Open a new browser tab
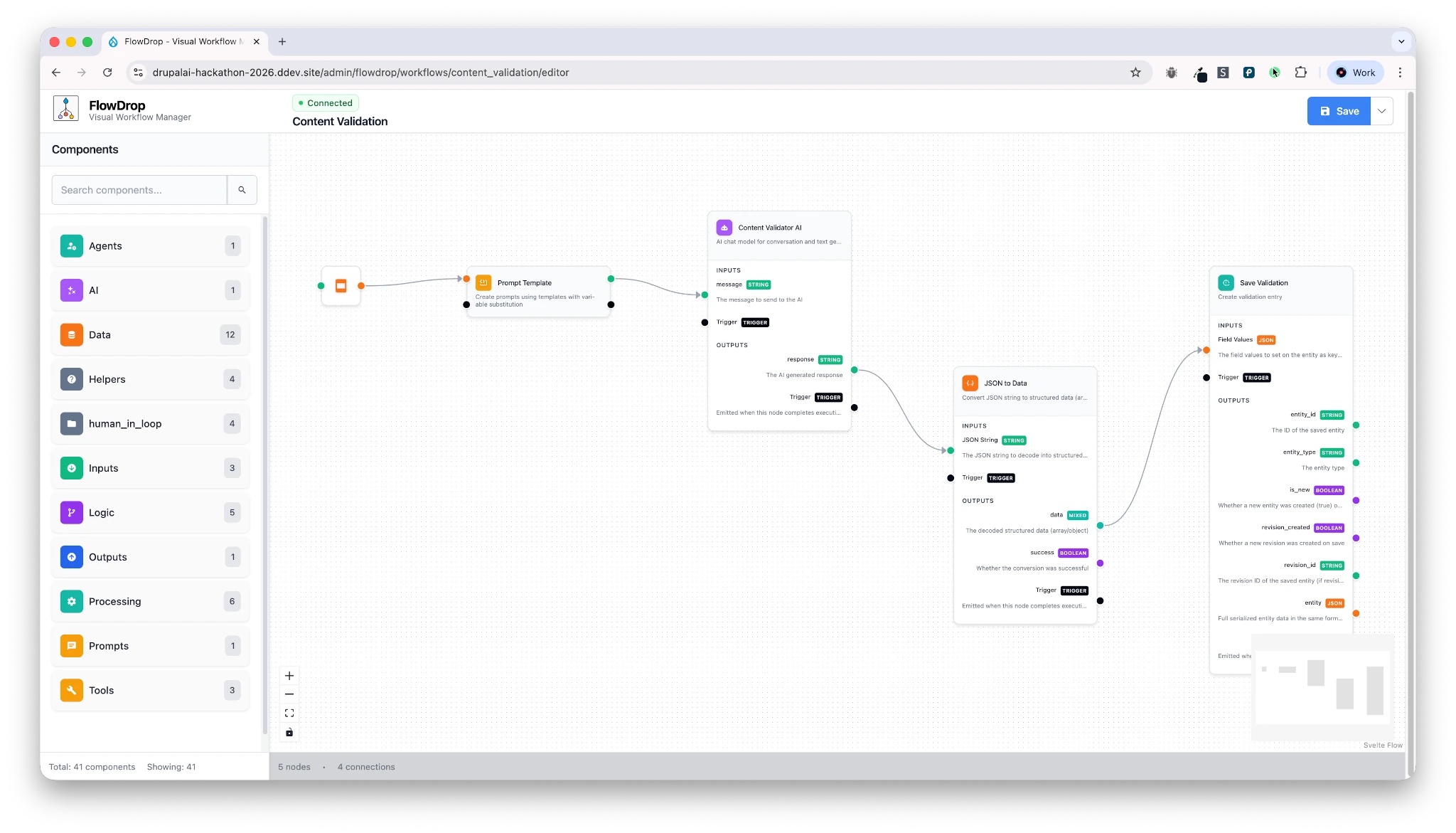The image size is (1456, 833). point(282,42)
